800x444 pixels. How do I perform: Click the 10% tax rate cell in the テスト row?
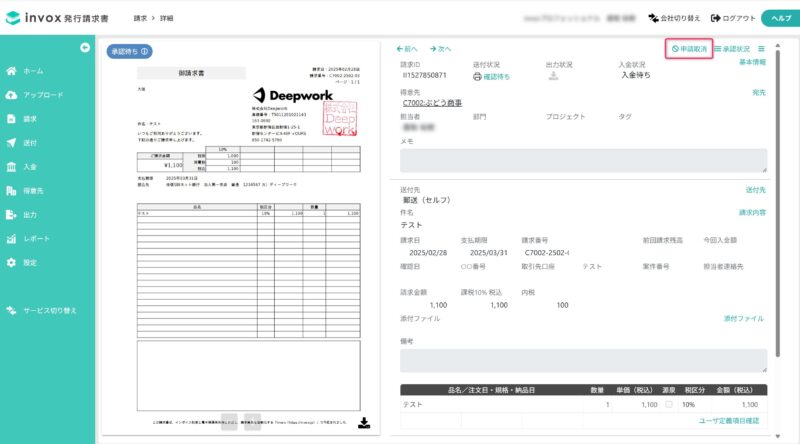click(x=688, y=405)
